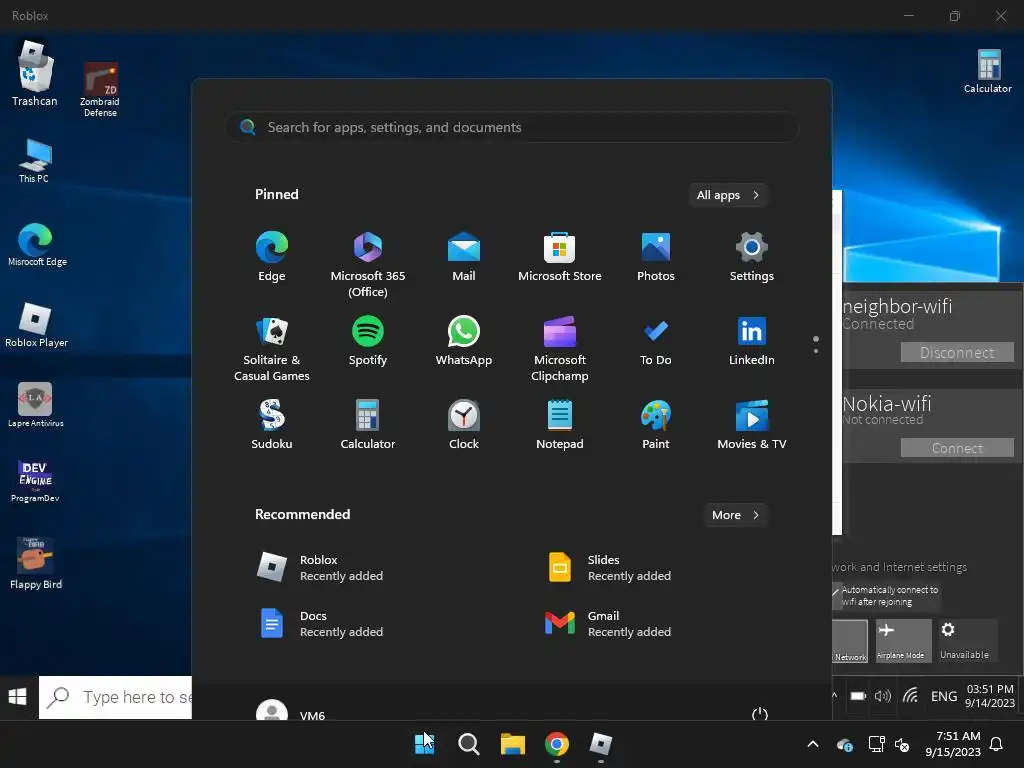Image resolution: width=1024 pixels, height=768 pixels.
Task: Launch the Sudoku pinned app
Action: pyautogui.click(x=272, y=424)
